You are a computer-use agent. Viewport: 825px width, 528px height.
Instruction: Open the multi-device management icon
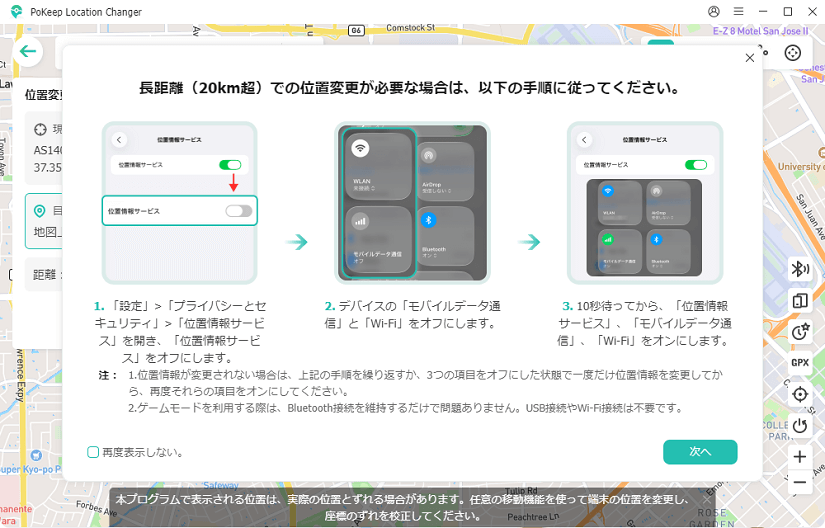tap(800, 300)
